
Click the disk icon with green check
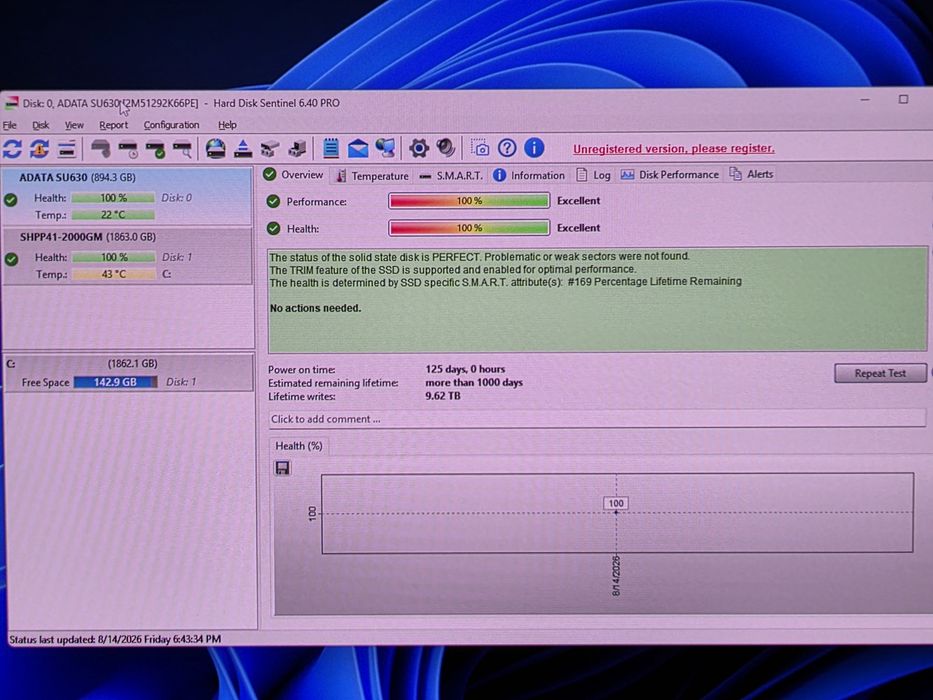point(155,149)
